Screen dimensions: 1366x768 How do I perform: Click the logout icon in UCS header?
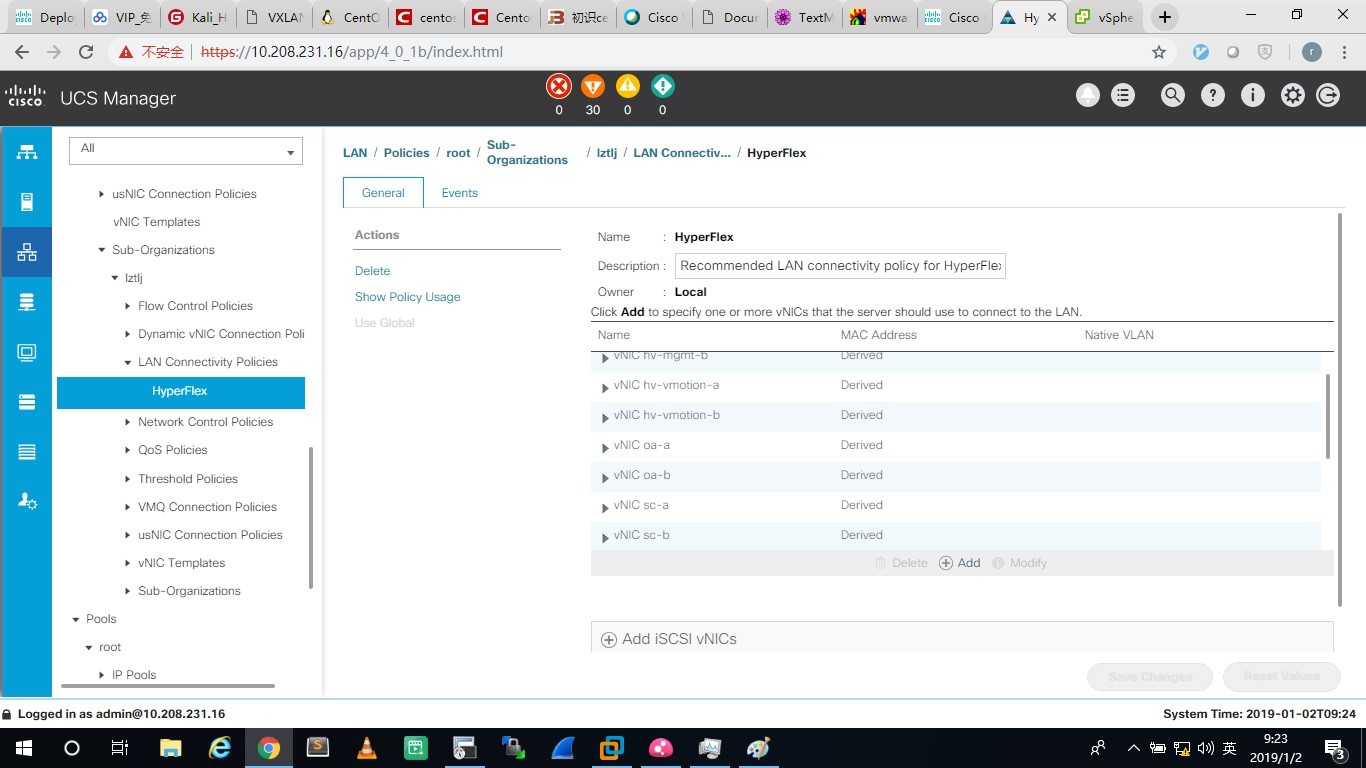pyautogui.click(x=1328, y=95)
